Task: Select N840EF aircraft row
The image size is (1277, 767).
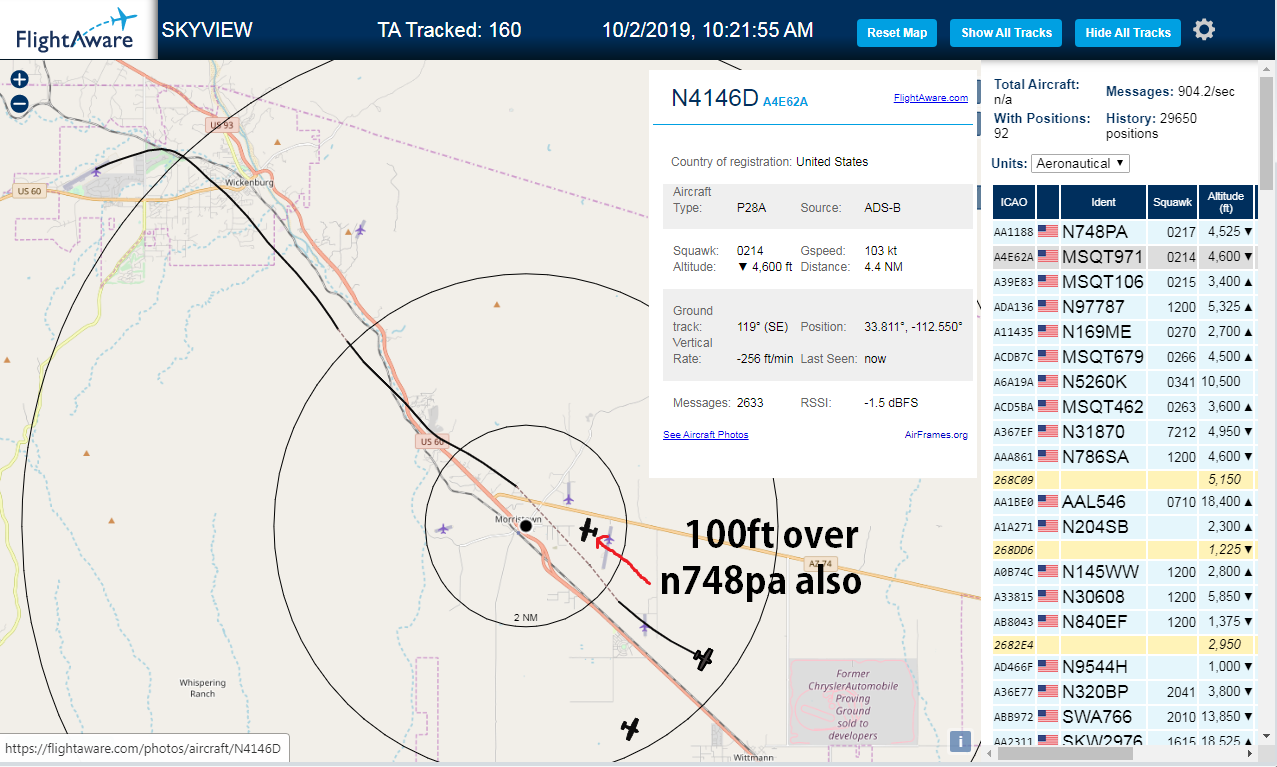Action: tap(1124, 622)
